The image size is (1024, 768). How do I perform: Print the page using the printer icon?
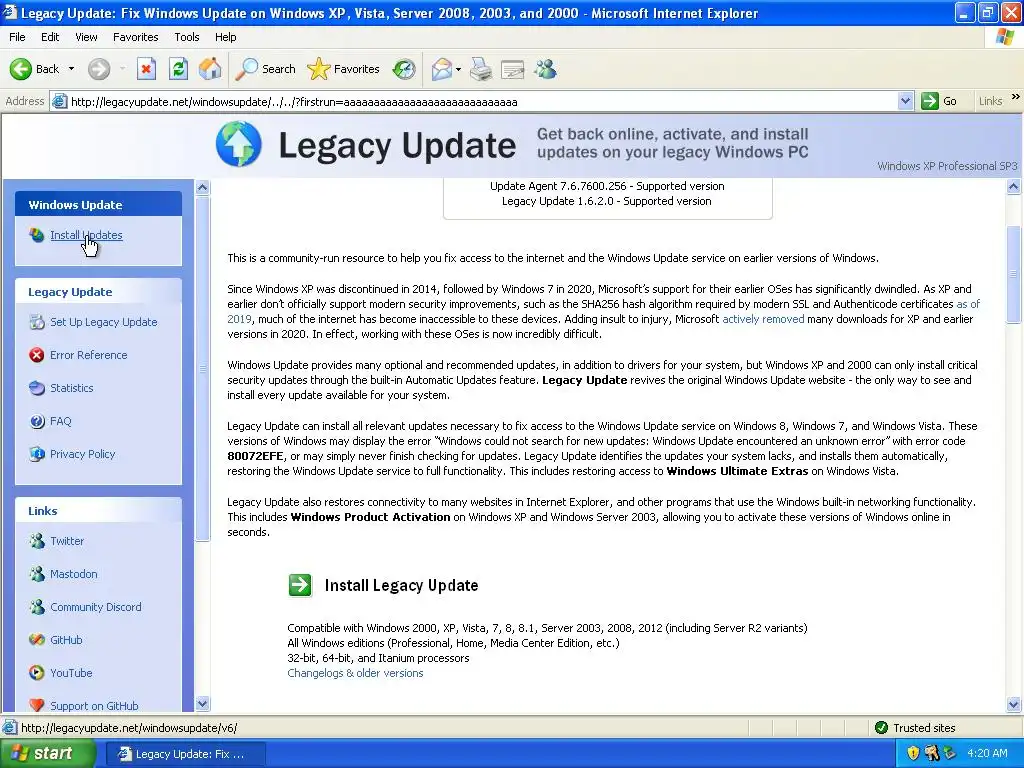point(481,69)
